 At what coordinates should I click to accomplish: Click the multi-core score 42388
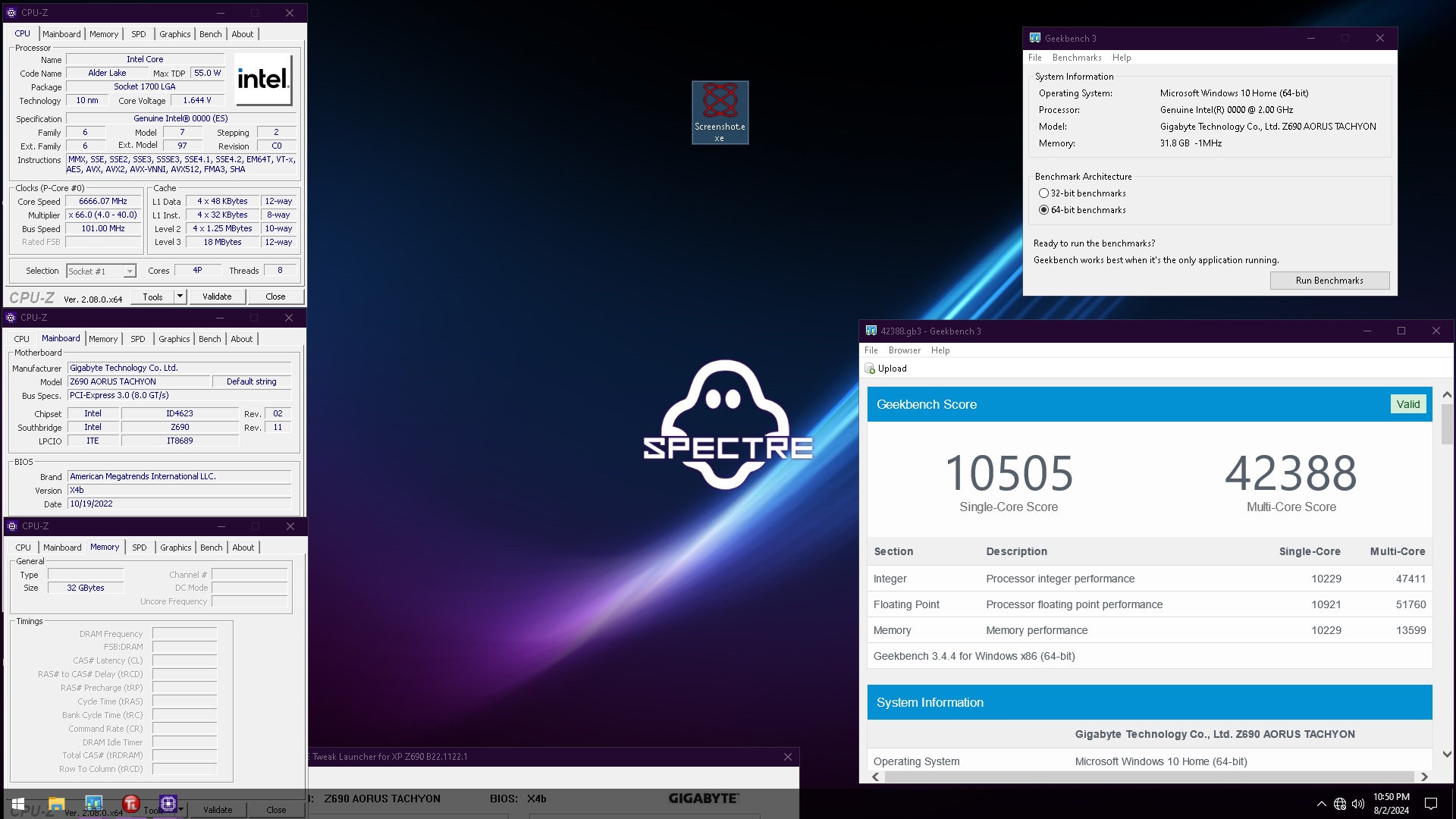[1291, 473]
